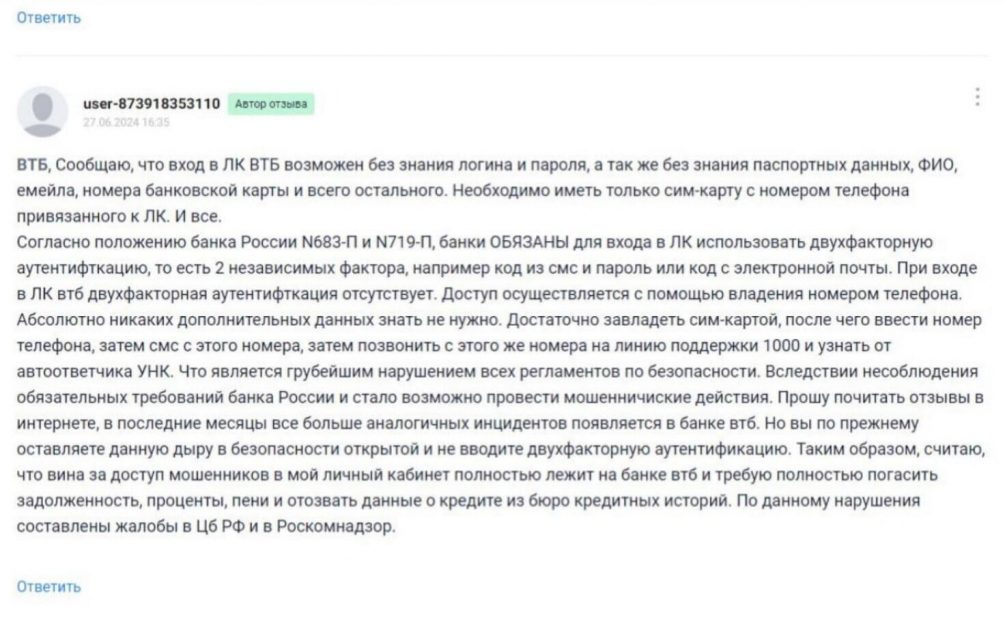Screen dimensions: 1005x617
Task: Click N719-П in the comment text
Action: tap(404, 243)
